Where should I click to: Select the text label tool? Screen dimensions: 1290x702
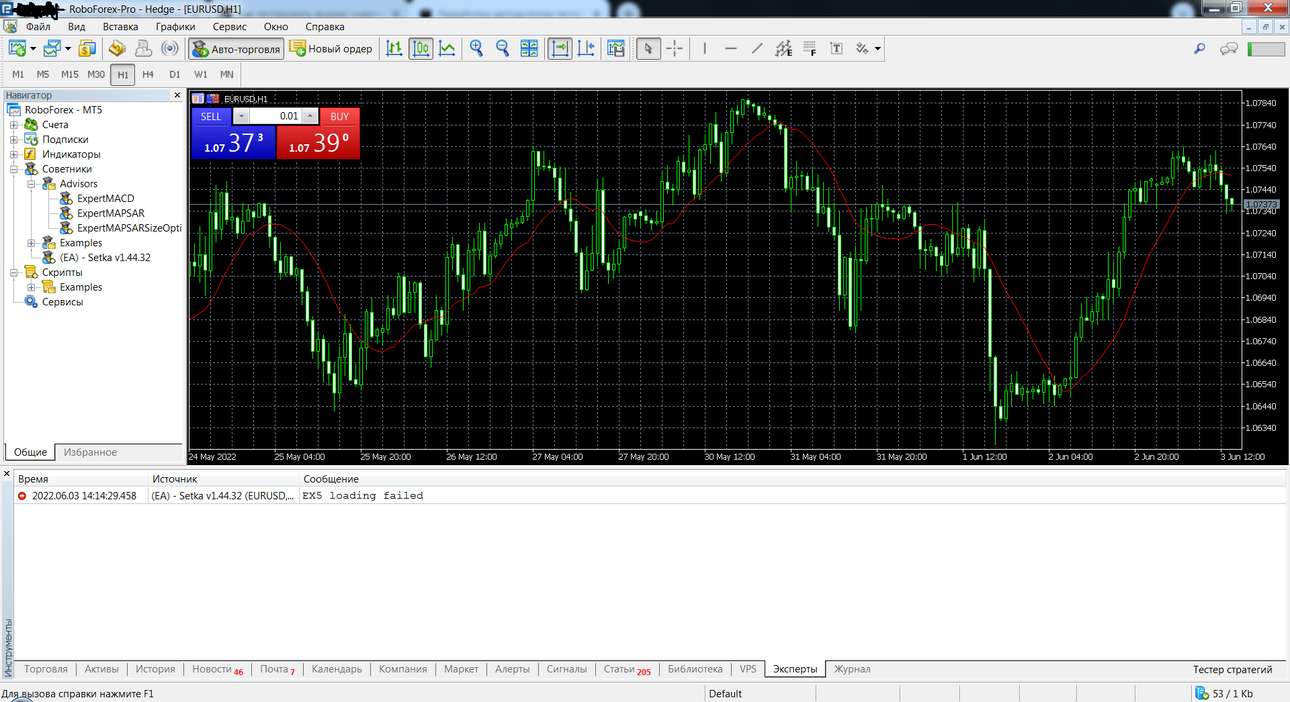(x=836, y=48)
